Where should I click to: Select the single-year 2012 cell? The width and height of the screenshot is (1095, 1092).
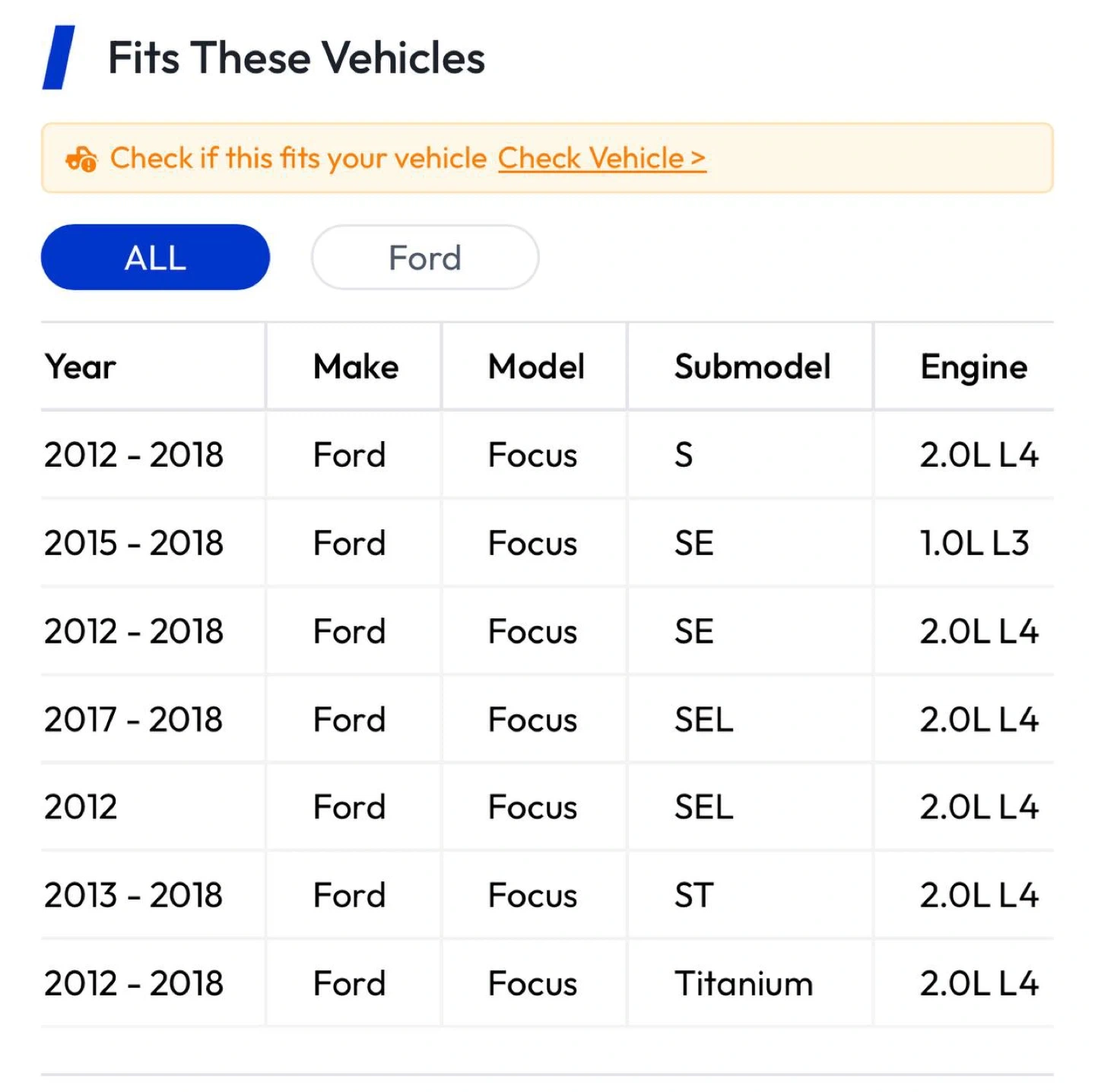click(81, 807)
